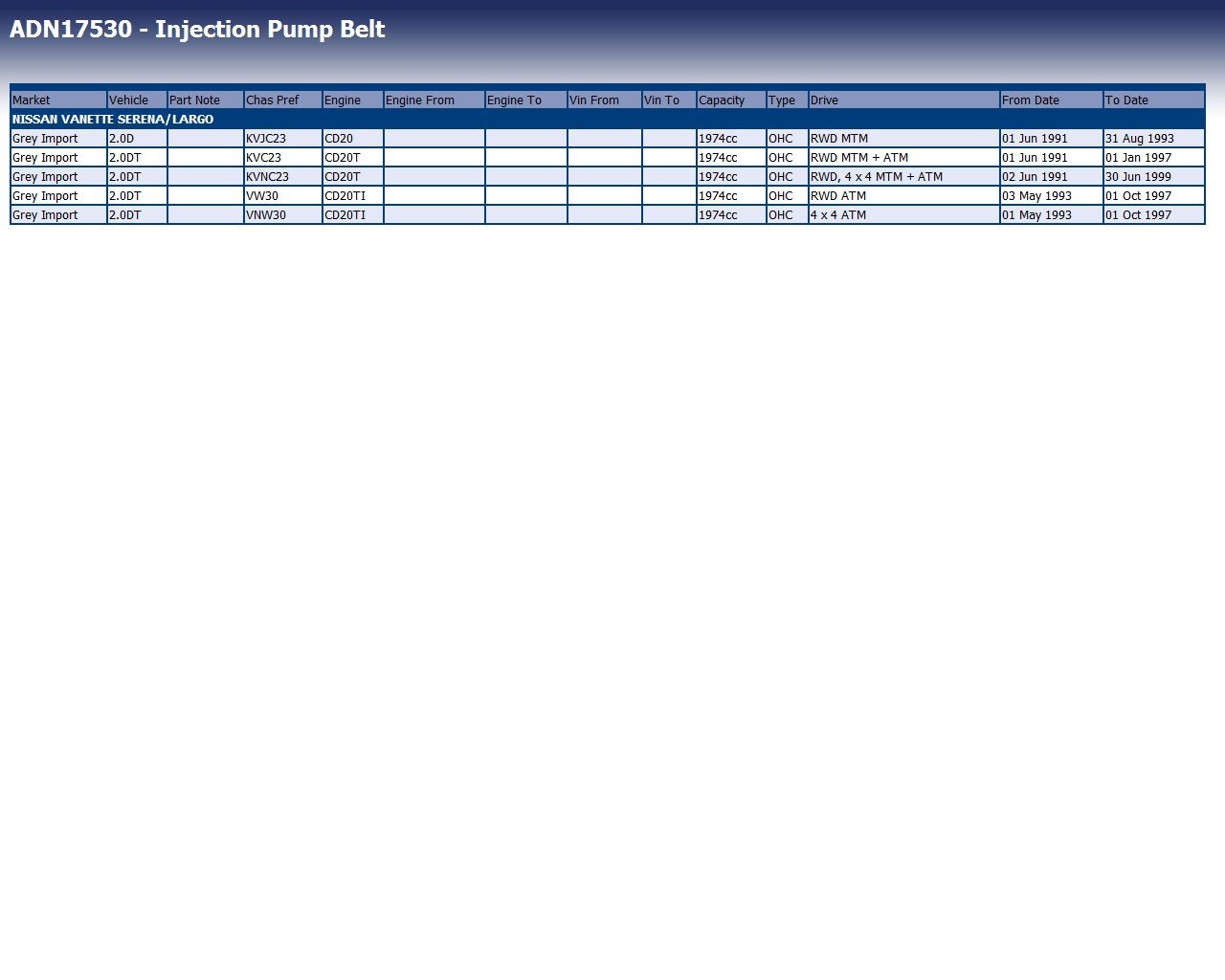Click the '2.0D' vehicle cell

[x=137, y=138]
